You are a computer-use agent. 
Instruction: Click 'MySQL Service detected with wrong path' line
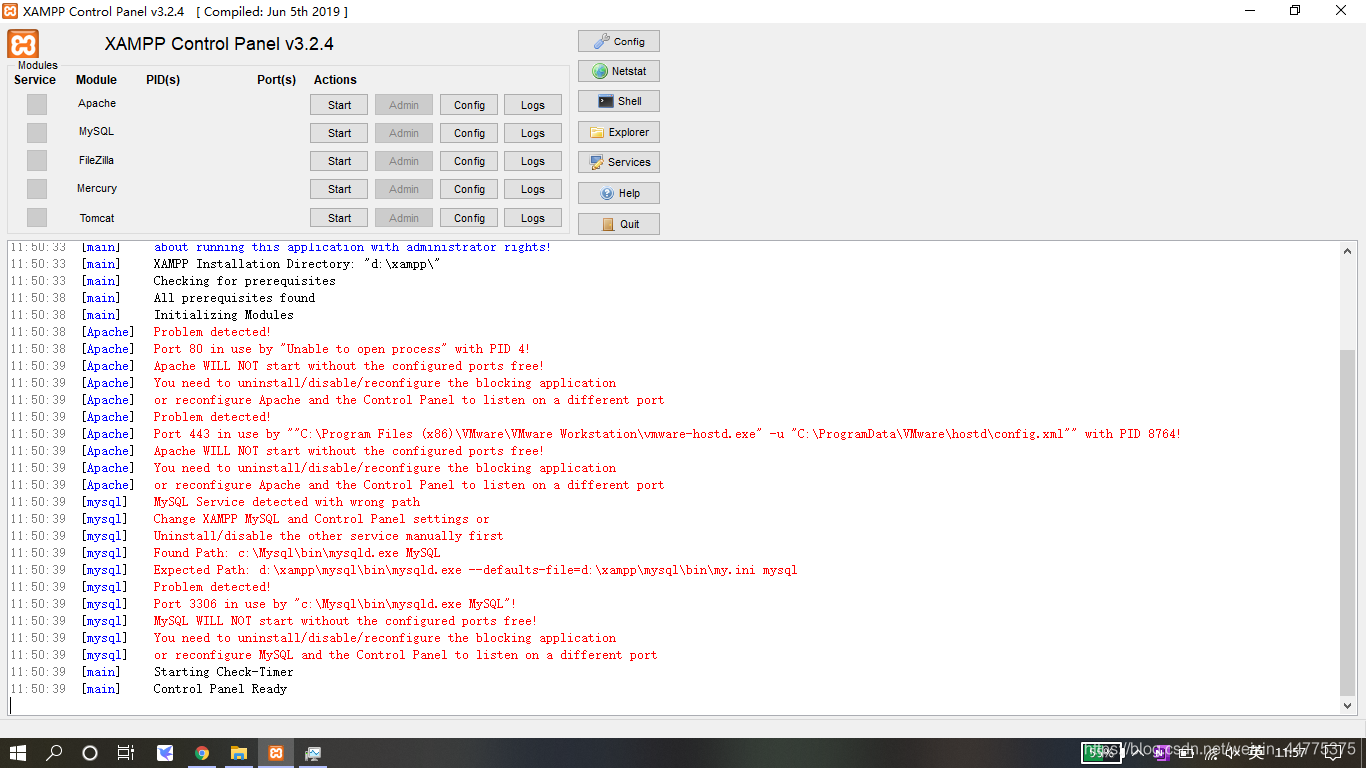click(286, 502)
